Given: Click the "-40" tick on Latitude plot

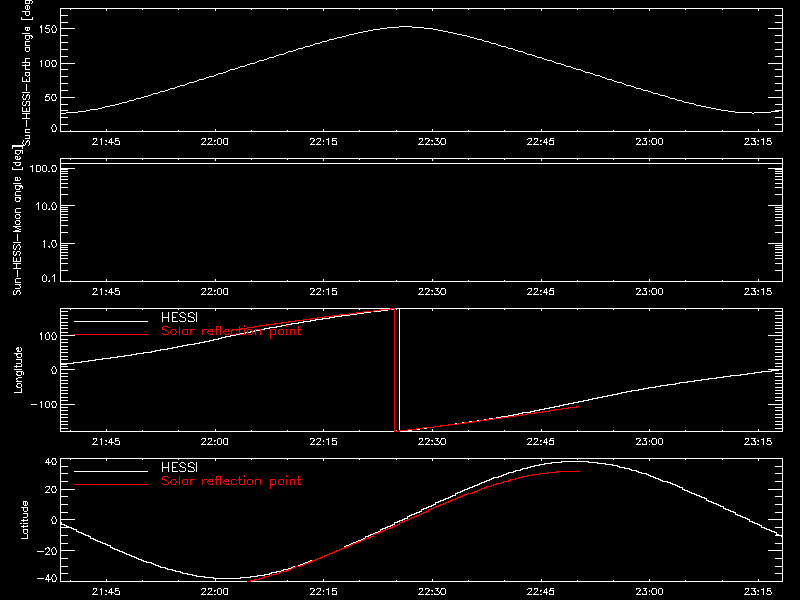Looking at the screenshot, I should (47, 579).
